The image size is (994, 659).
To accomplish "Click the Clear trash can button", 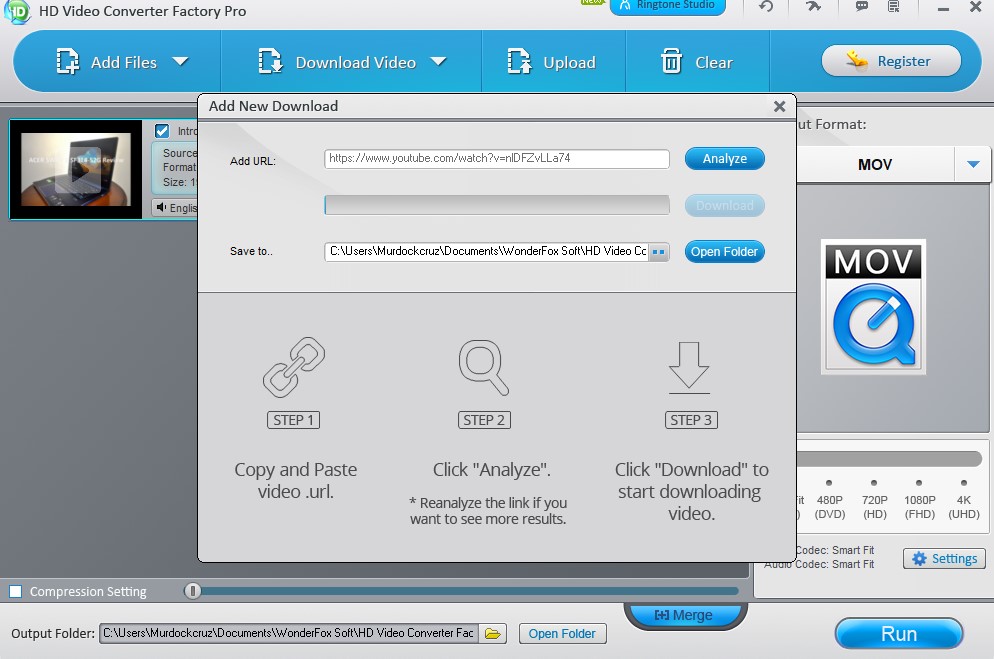I will click(x=697, y=62).
